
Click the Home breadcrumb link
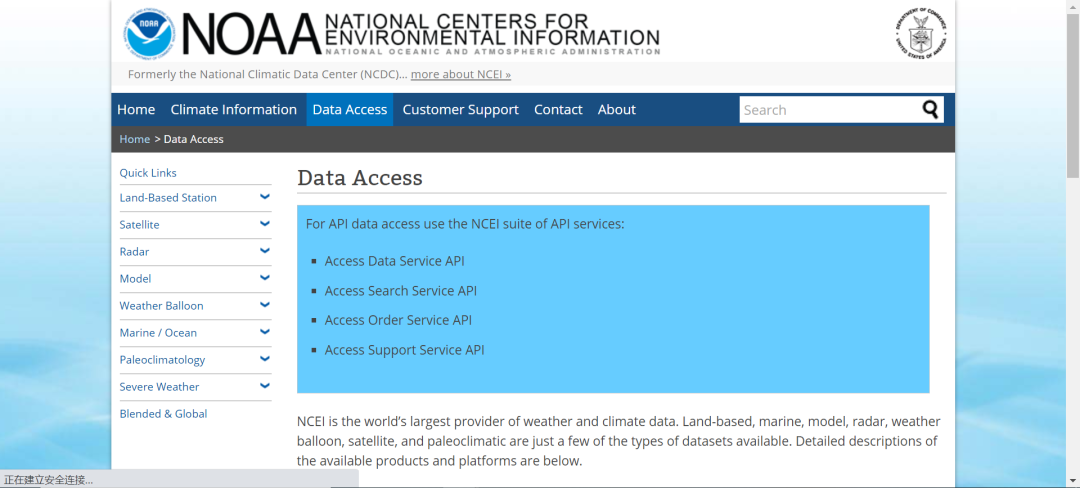click(134, 139)
